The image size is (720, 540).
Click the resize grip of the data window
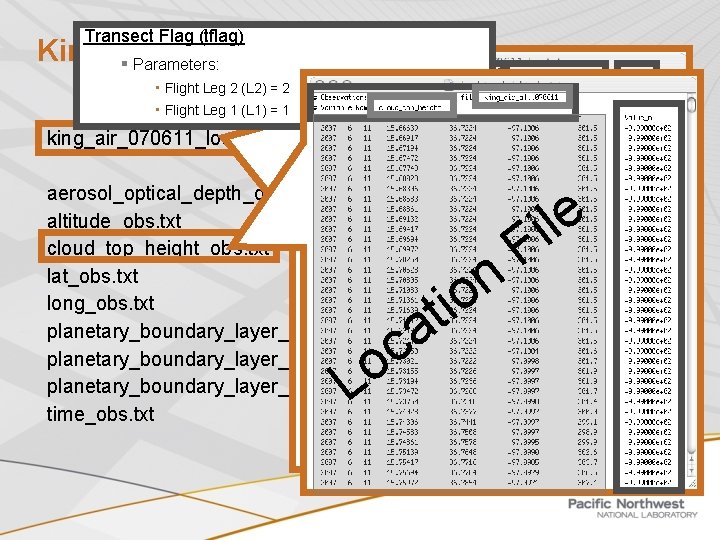(692, 484)
